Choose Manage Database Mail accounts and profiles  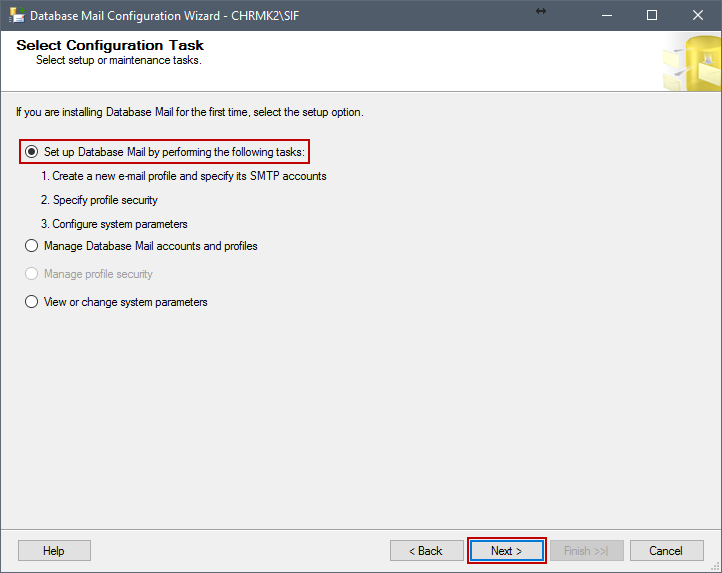click(x=31, y=246)
